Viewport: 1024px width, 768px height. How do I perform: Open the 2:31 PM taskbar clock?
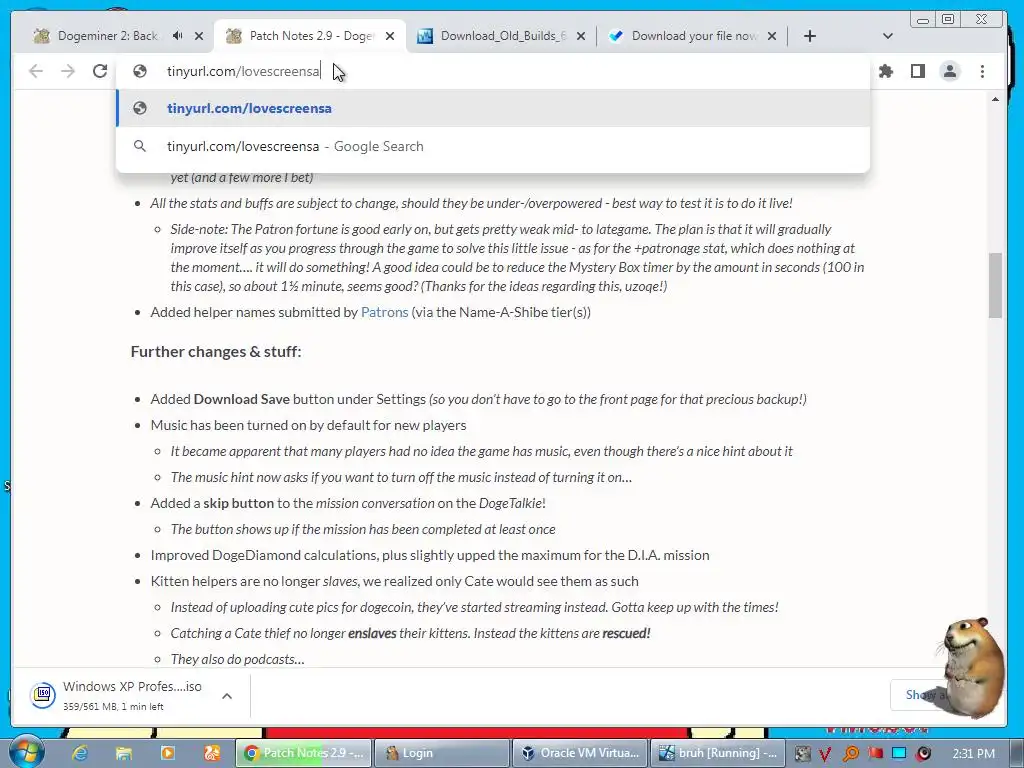pyautogui.click(x=973, y=754)
